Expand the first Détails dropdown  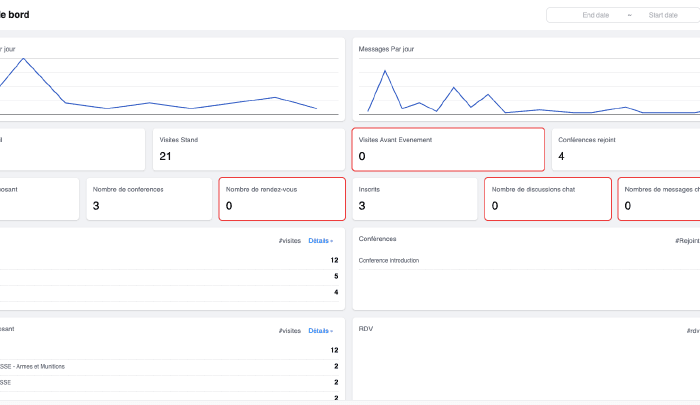(x=320, y=241)
